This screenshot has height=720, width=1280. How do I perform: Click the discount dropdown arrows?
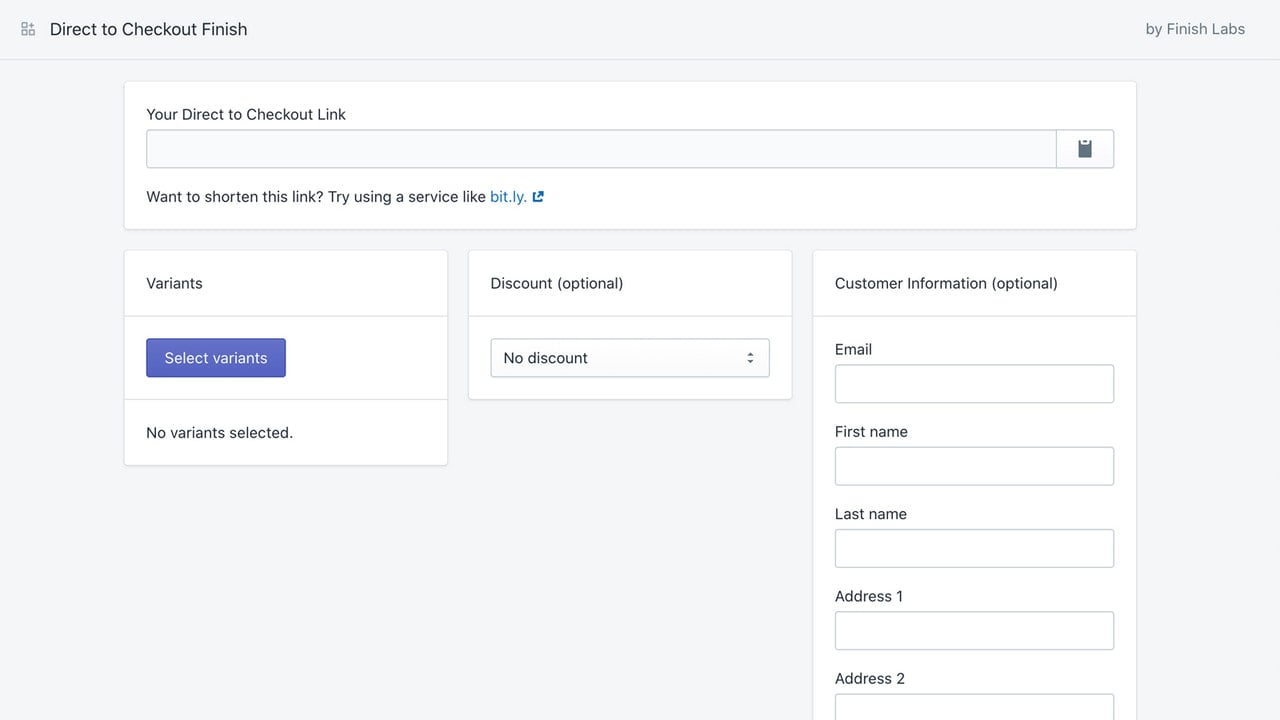[x=750, y=358]
